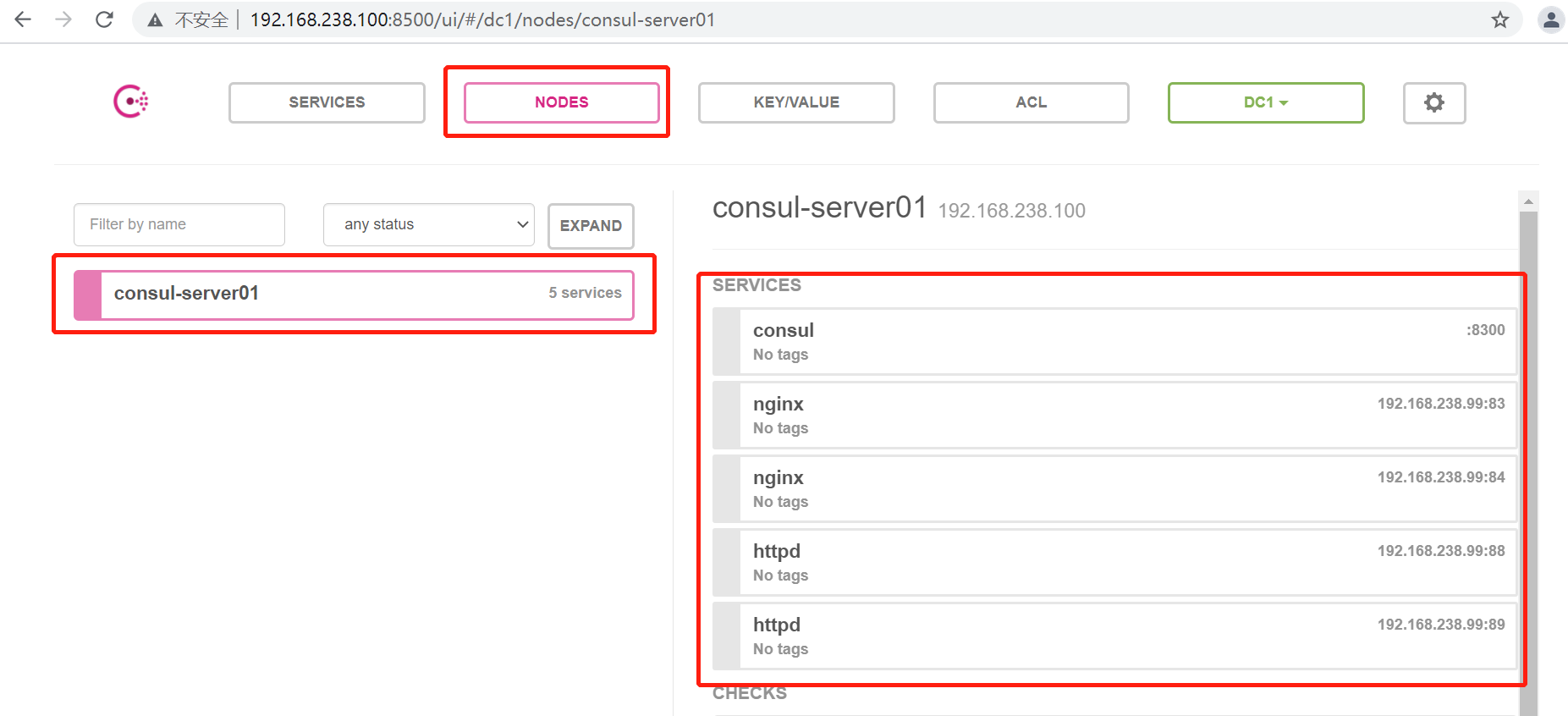Click the 192.168.238.100 node address text
The height and width of the screenshot is (716, 1568).
[1011, 211]
